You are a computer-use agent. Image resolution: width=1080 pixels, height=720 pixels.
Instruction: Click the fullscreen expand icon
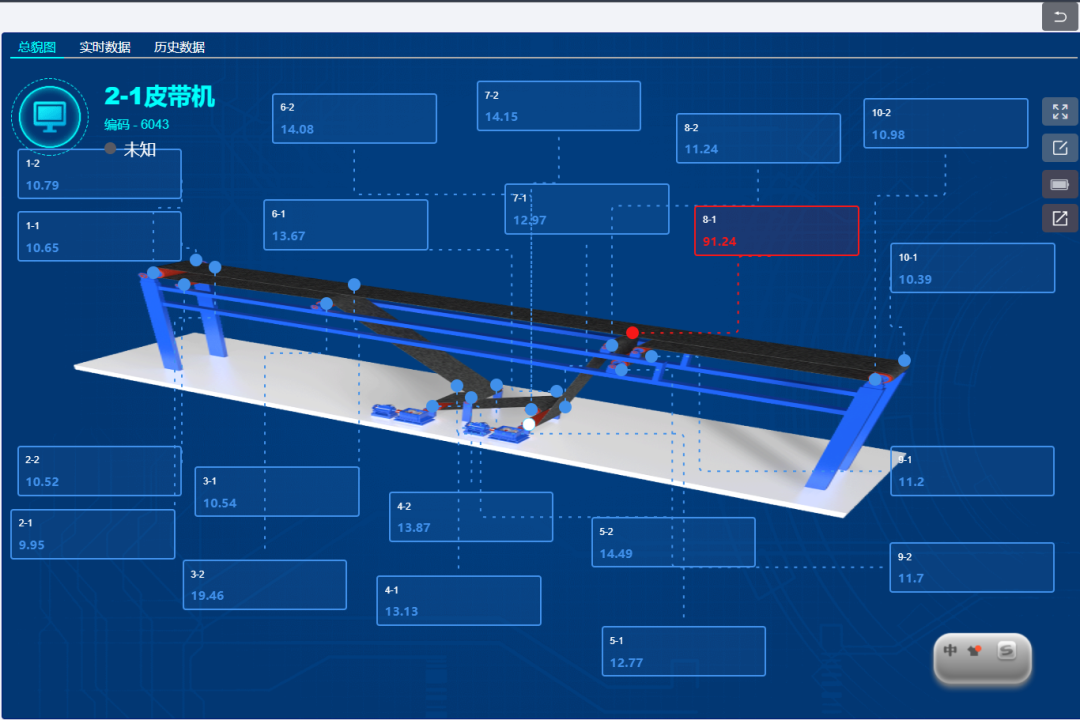pyautogui.click(x=1059, y=111)
